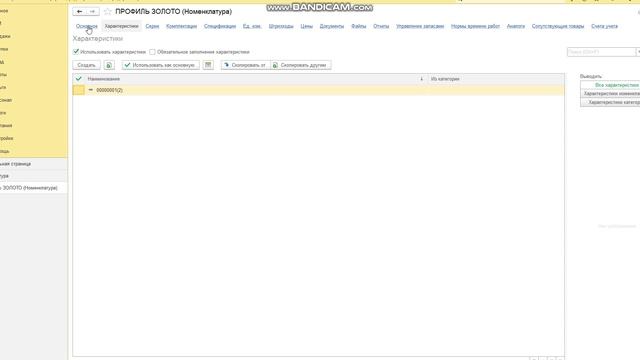The width and height of the screenshot is (640, 360).
Task: Select Все характеристики display option
Action: pyautogui.click(x=611, y=85)
